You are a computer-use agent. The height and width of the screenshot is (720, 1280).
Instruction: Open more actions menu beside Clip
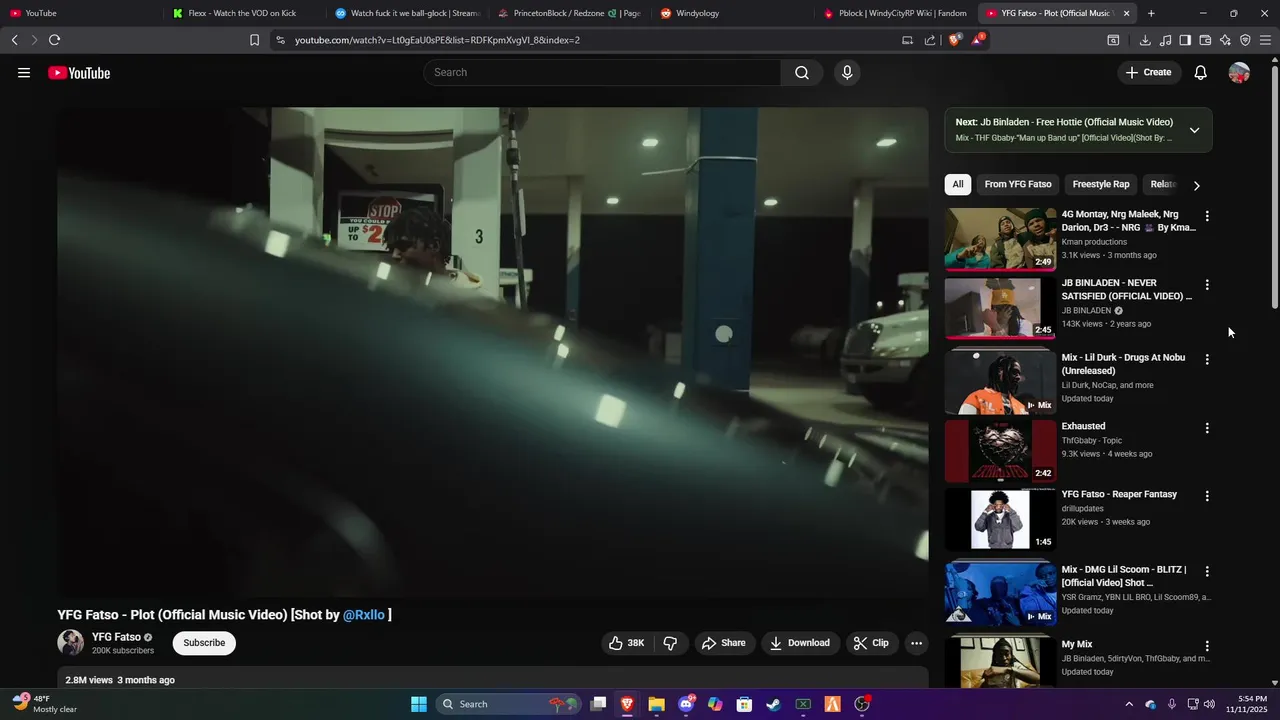pyautogui.click(x=916, y=643)
